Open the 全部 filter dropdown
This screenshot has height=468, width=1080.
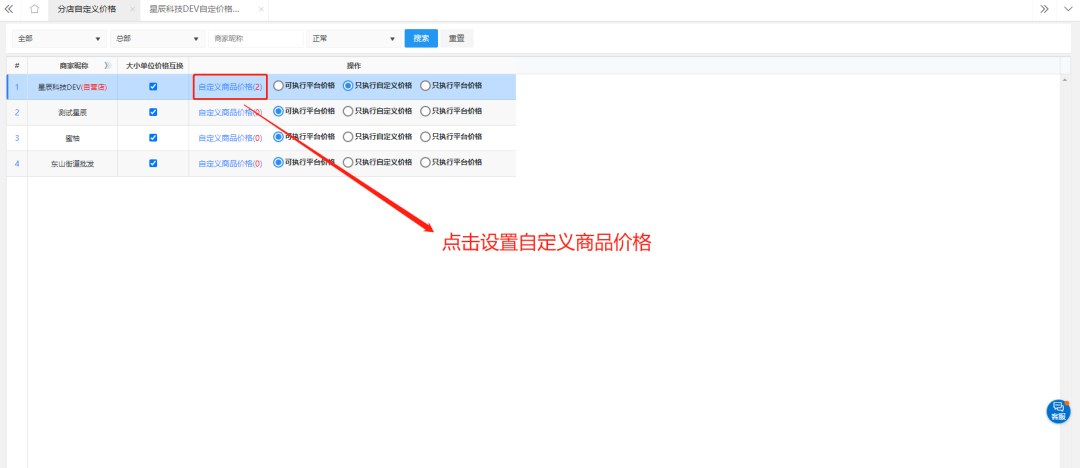point(58,39)
